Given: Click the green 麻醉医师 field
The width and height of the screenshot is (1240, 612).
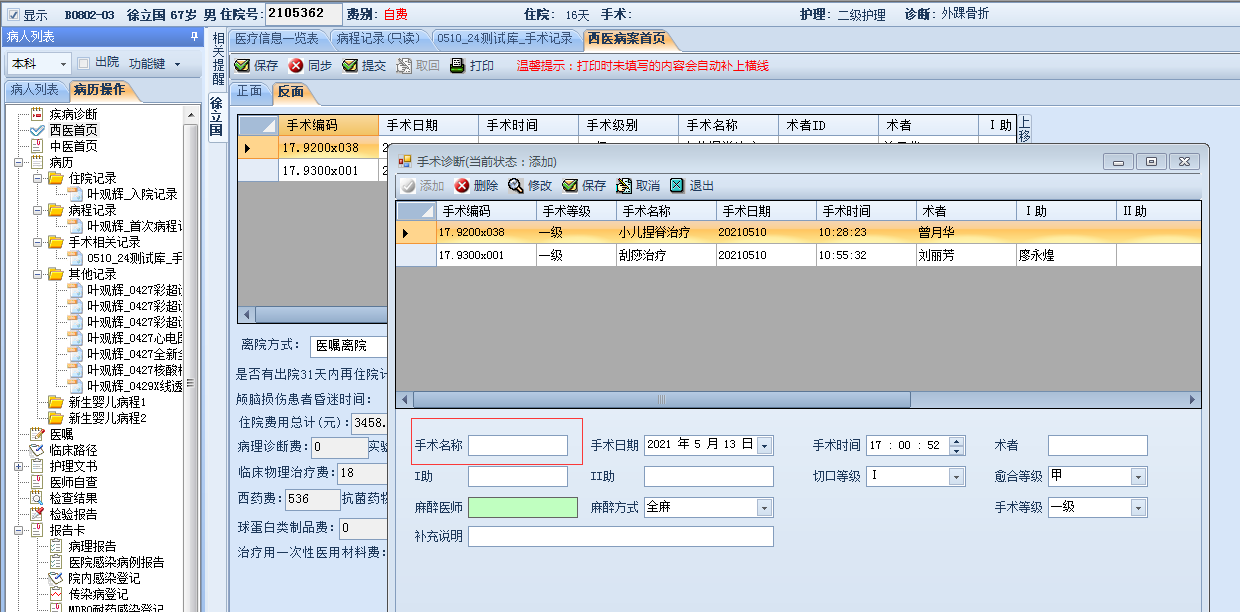Looking at the screenshot, I should pos(523,507).
